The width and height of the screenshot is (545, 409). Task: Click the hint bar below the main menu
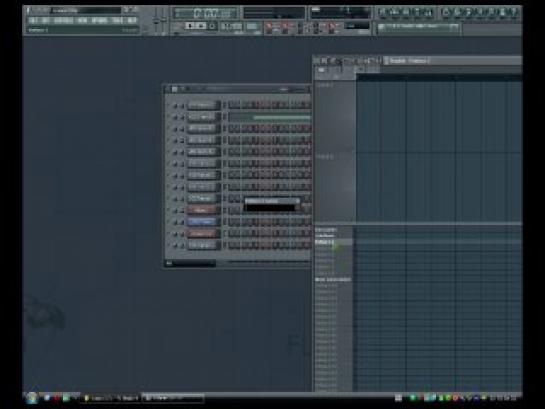coord(83,30)
